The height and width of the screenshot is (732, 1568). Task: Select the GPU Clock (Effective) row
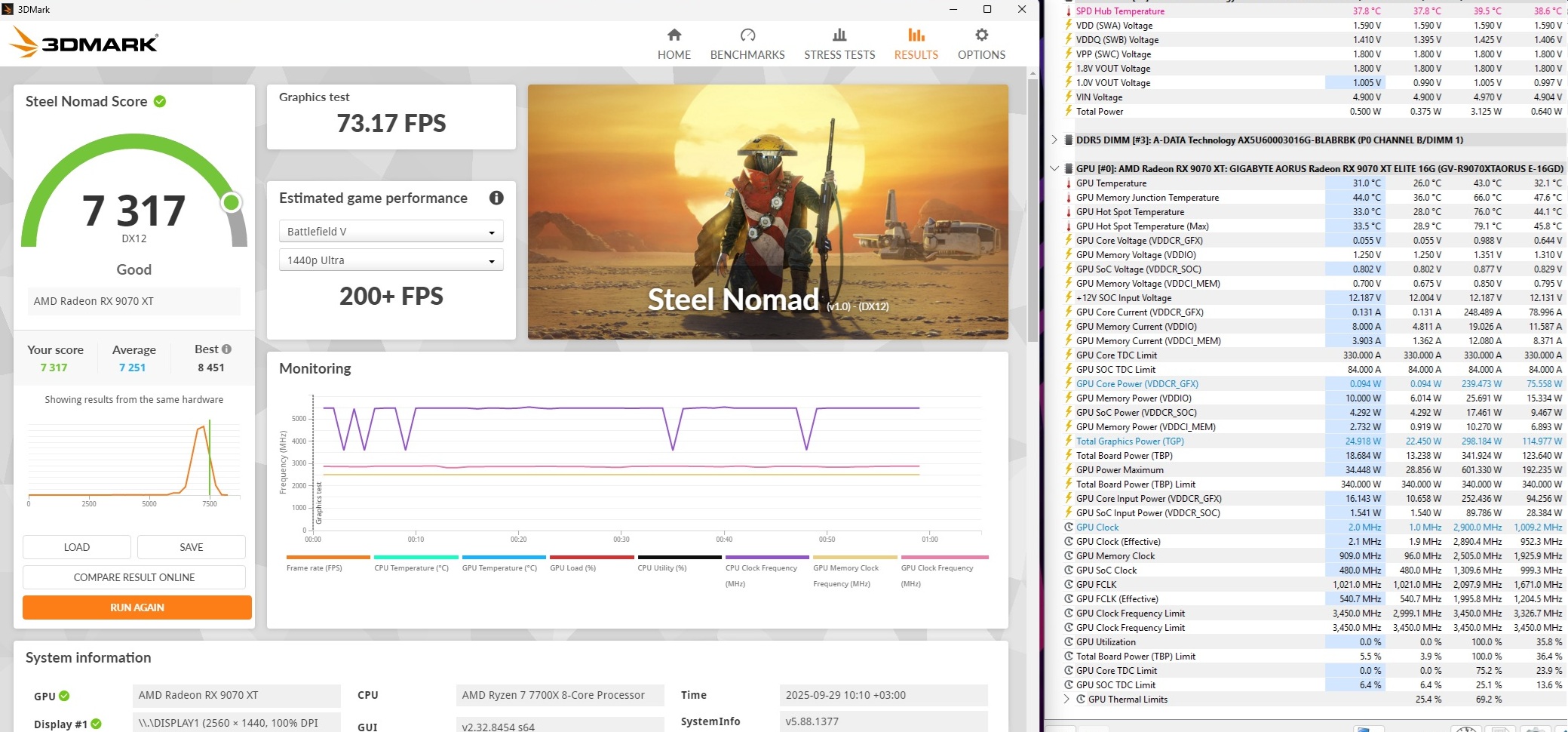1313,542
